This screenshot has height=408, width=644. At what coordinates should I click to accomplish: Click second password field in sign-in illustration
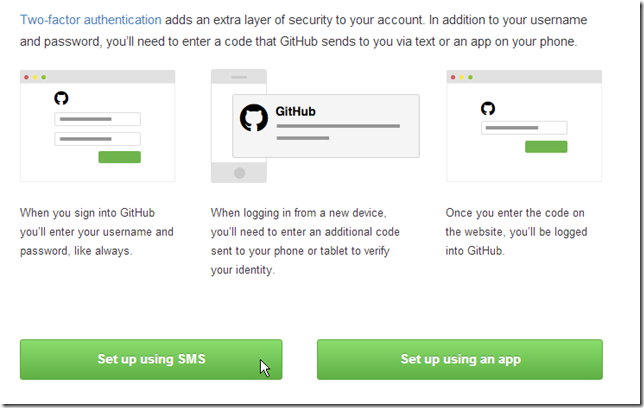(x=97, y=139)
